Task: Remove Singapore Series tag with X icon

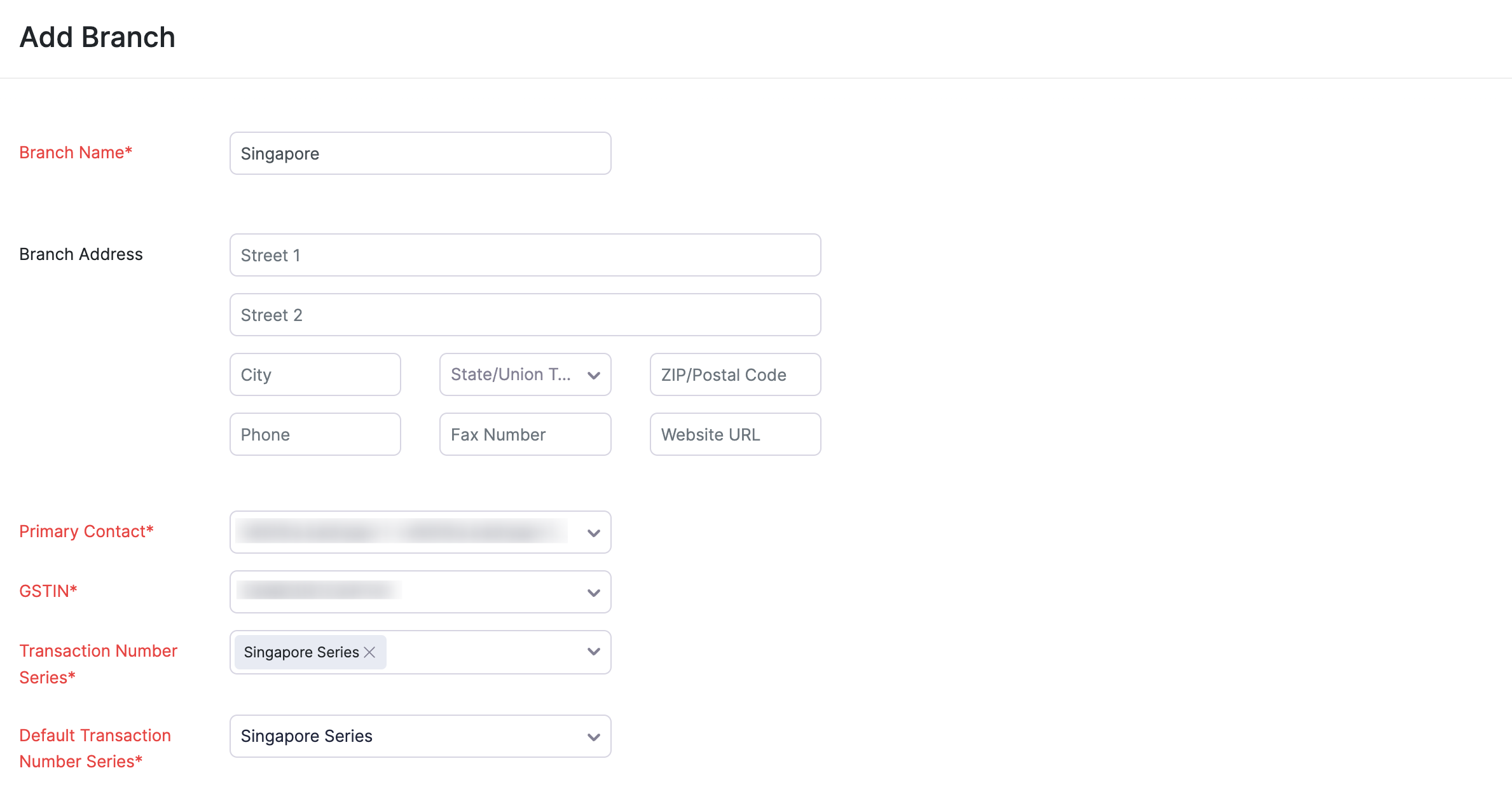Action: tap(370, 652)
